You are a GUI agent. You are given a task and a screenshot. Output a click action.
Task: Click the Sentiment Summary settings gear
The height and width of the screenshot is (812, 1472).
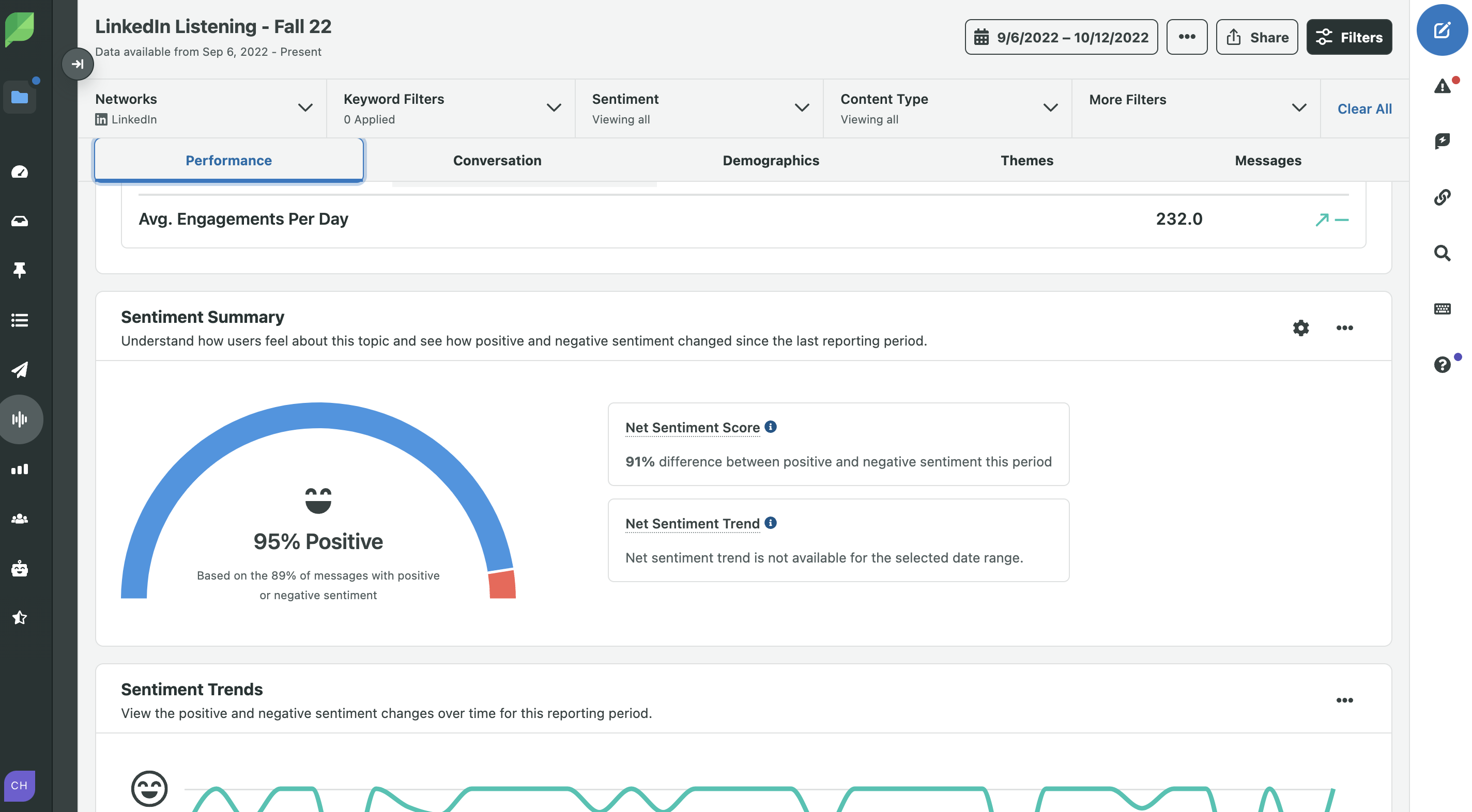(x=1300, y=329)
